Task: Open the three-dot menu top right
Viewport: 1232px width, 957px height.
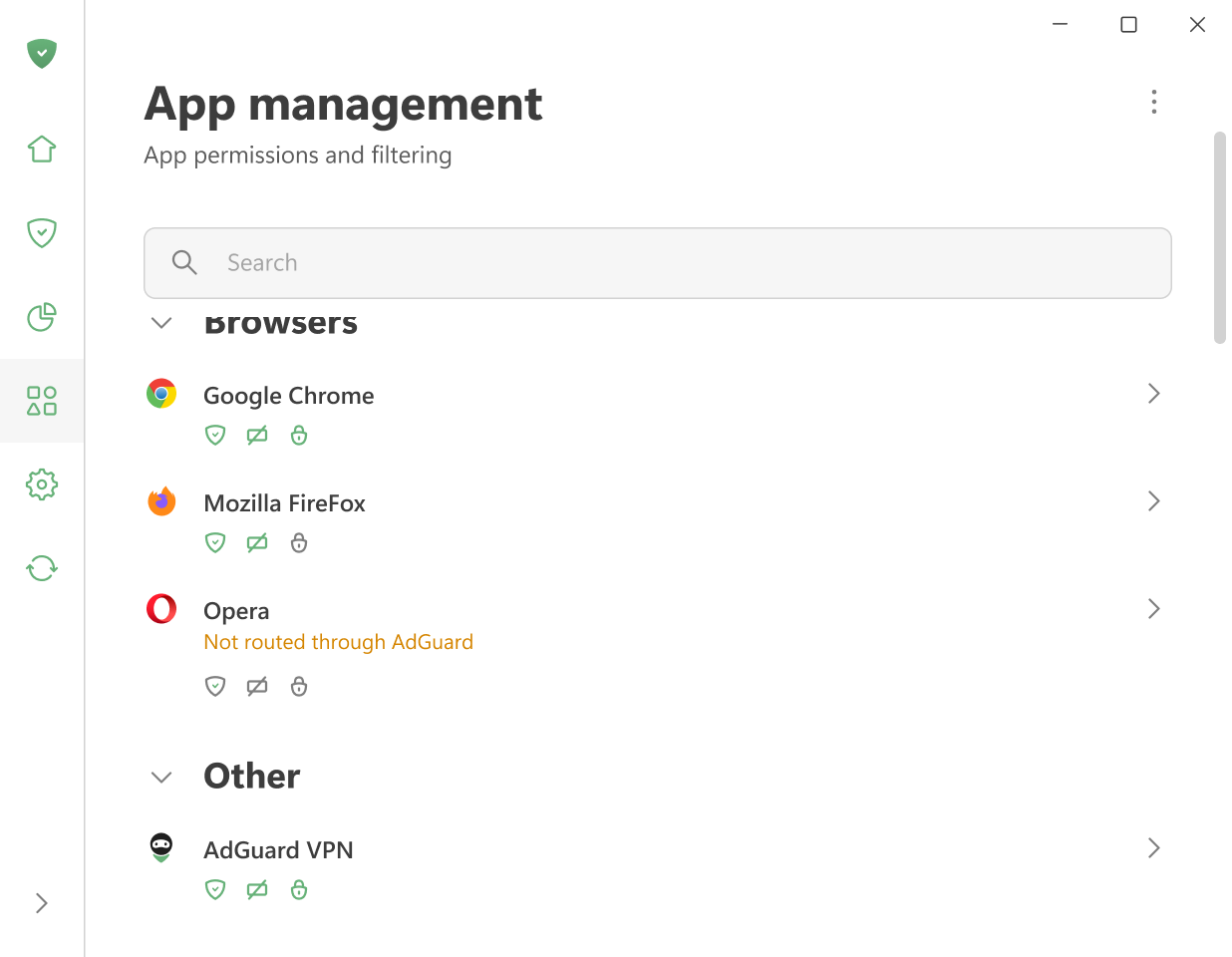Action: pos(1153,102)
